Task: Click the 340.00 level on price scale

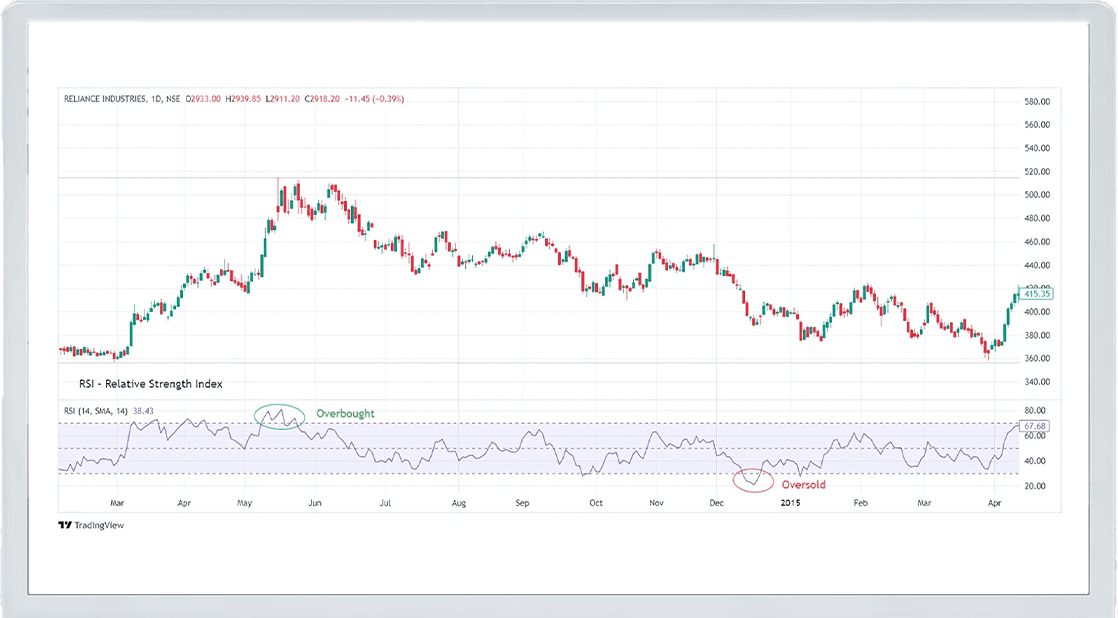Action: pos(1035,382)
